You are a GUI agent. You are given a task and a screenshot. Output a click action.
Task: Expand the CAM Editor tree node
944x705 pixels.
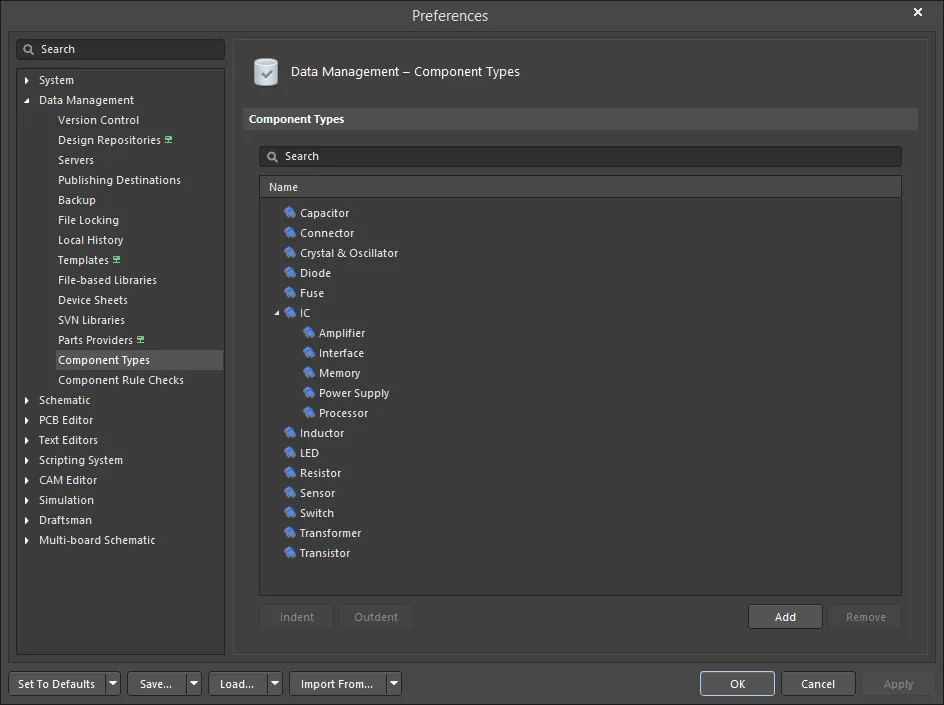coord(26,480)
